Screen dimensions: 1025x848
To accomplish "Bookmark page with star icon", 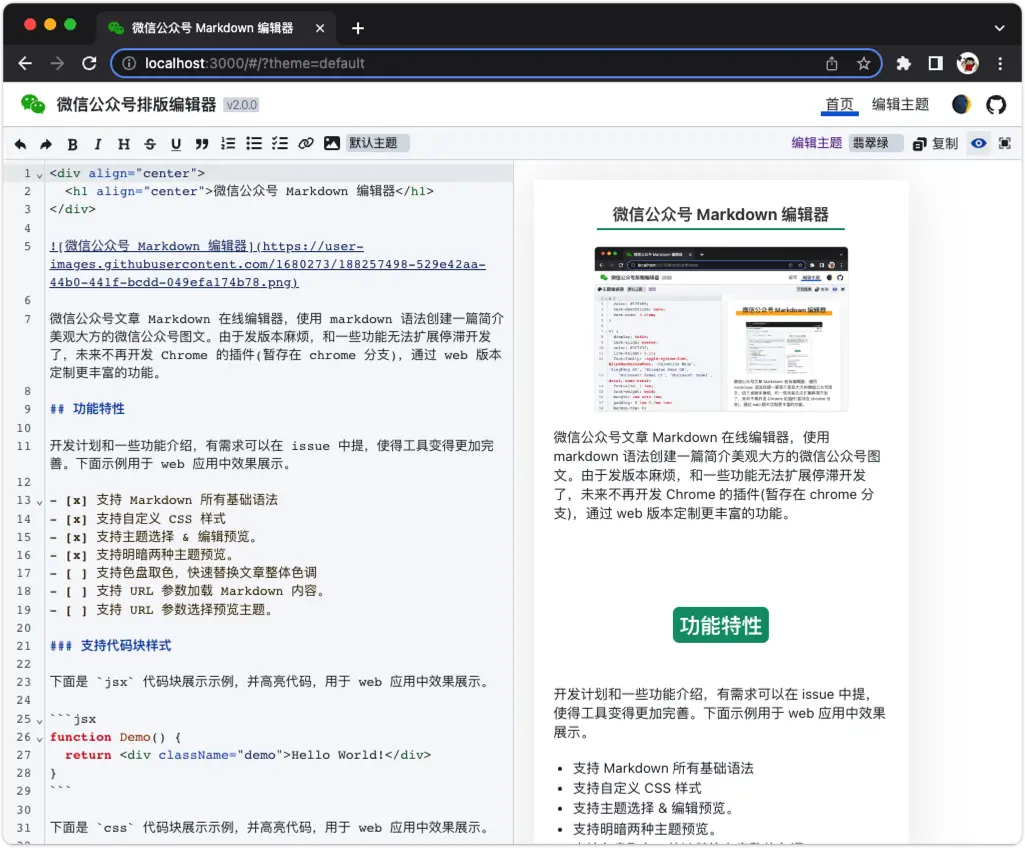I will coord(864,63).
